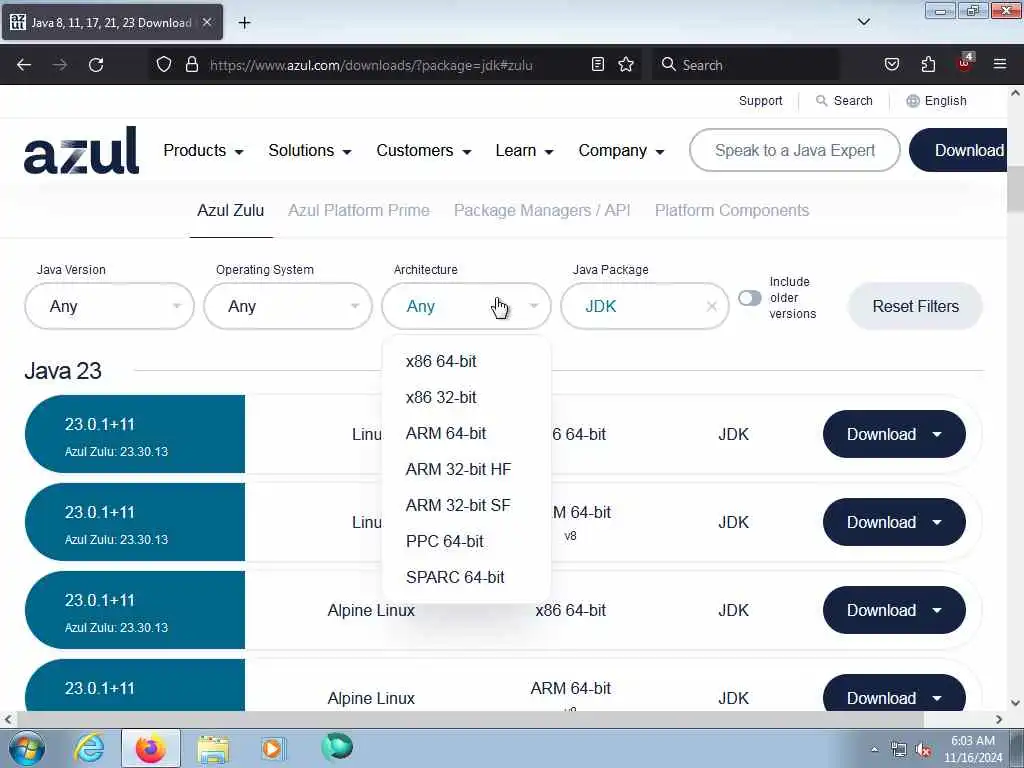This screenshot has width=1024, height=768.
Task: Switch to Azul Platform Prime tab
Action: [359, 210]
